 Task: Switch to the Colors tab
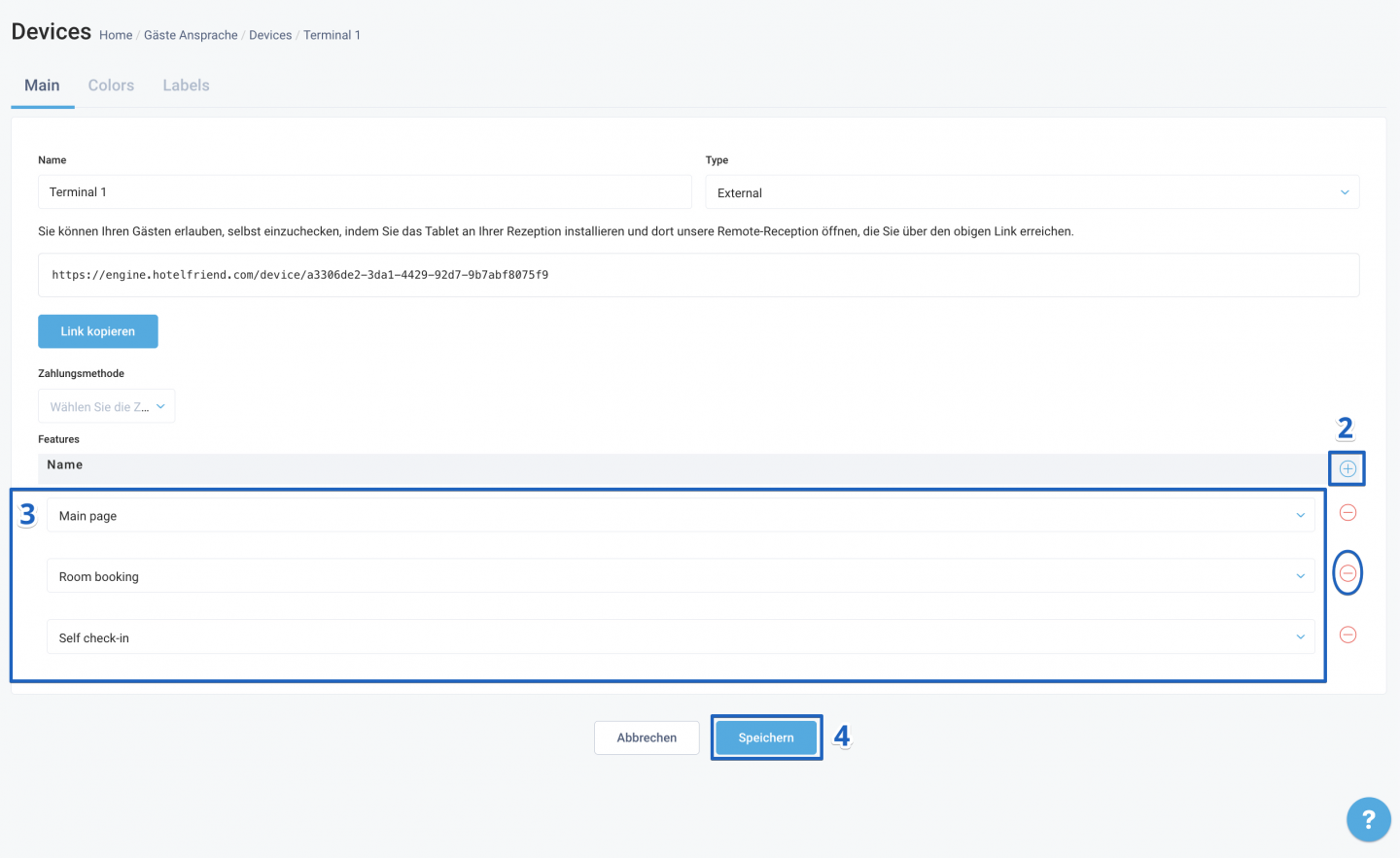tap(111, 86)
